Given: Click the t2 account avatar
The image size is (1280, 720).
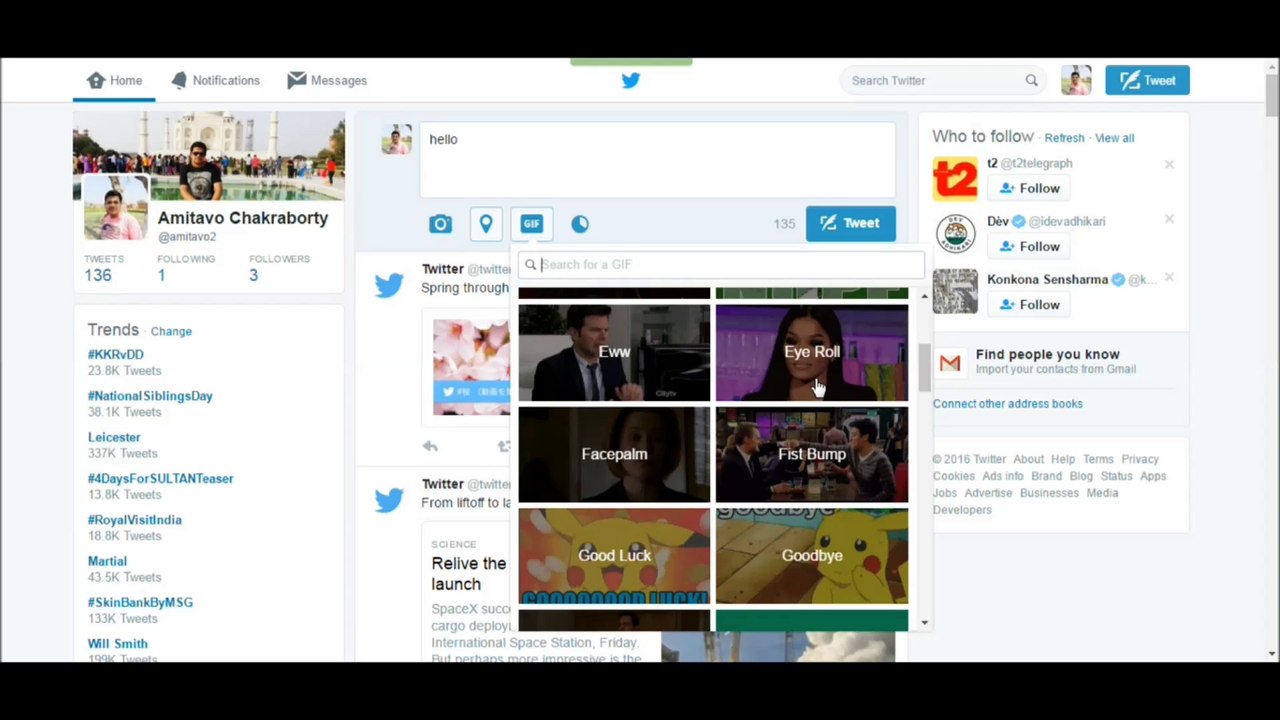Looking at the screenshot, I should 955,178.
